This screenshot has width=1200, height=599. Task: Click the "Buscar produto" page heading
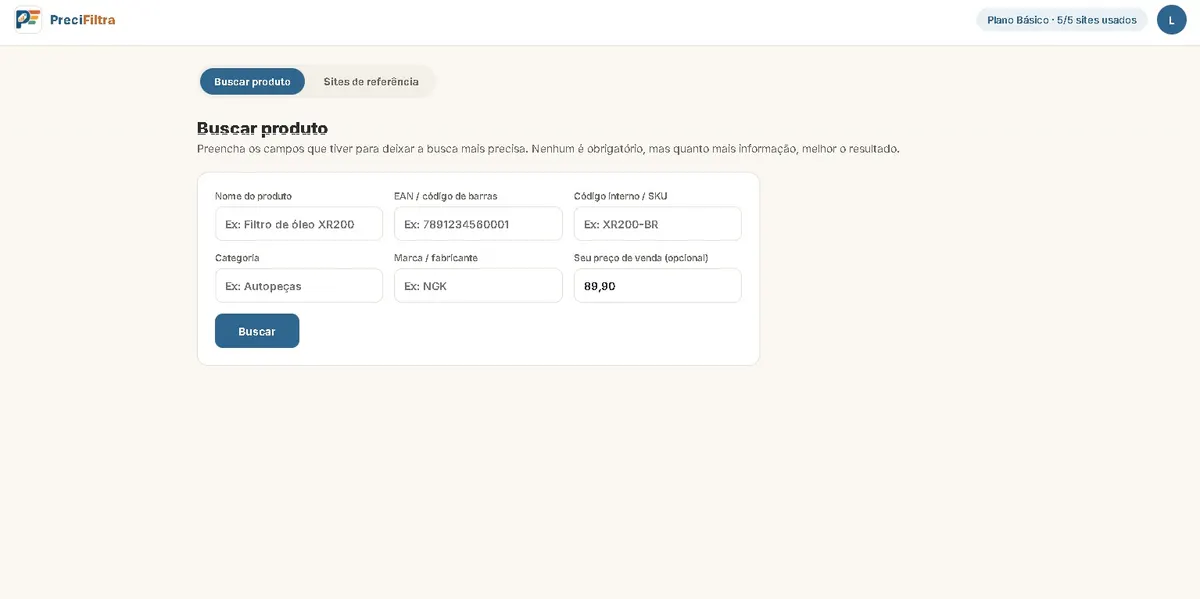pos(262,128)
